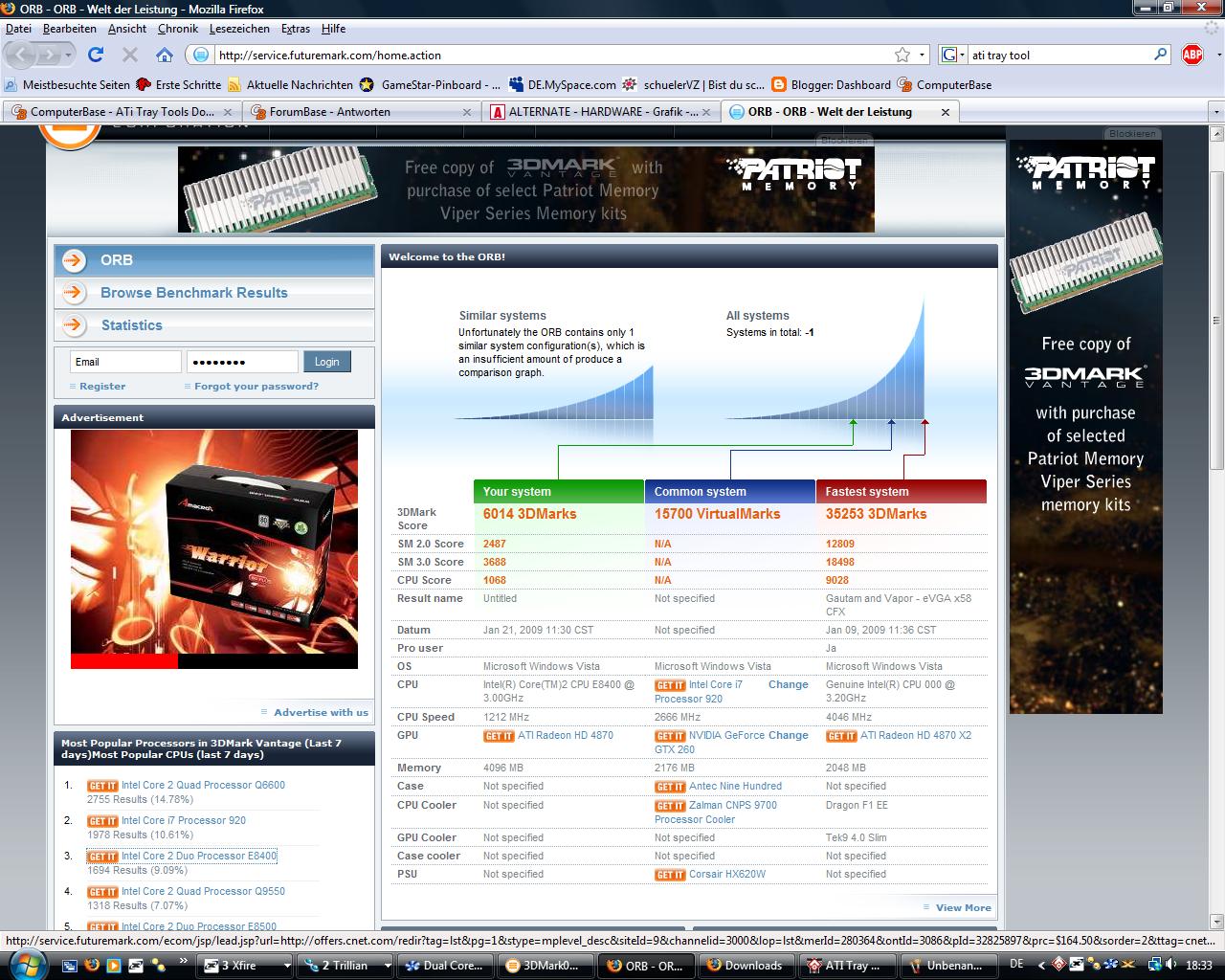Switch to ALTERNATE - HARDWARE tab
1225x980 pixels.
coord(602,112)
